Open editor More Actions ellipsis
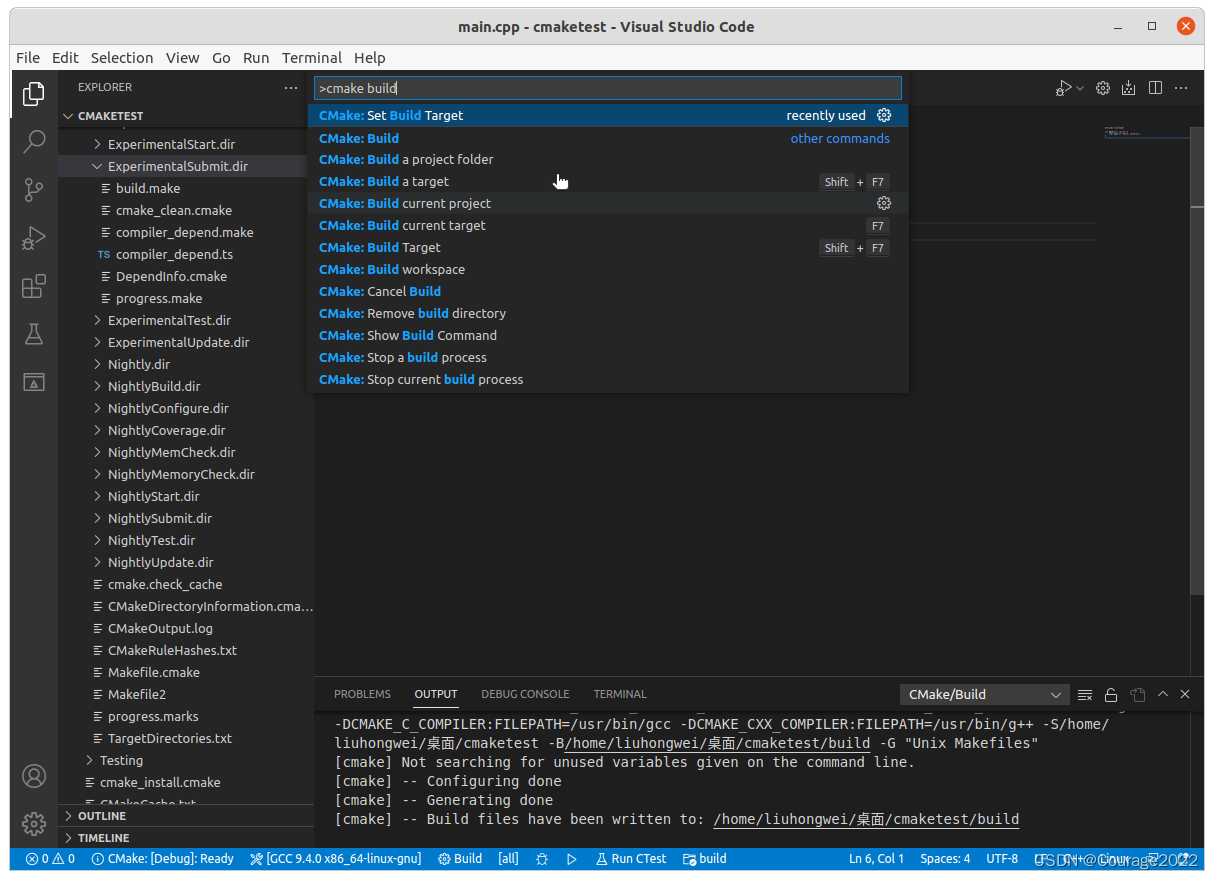The image size is (1214, 880). (1181, 88)
